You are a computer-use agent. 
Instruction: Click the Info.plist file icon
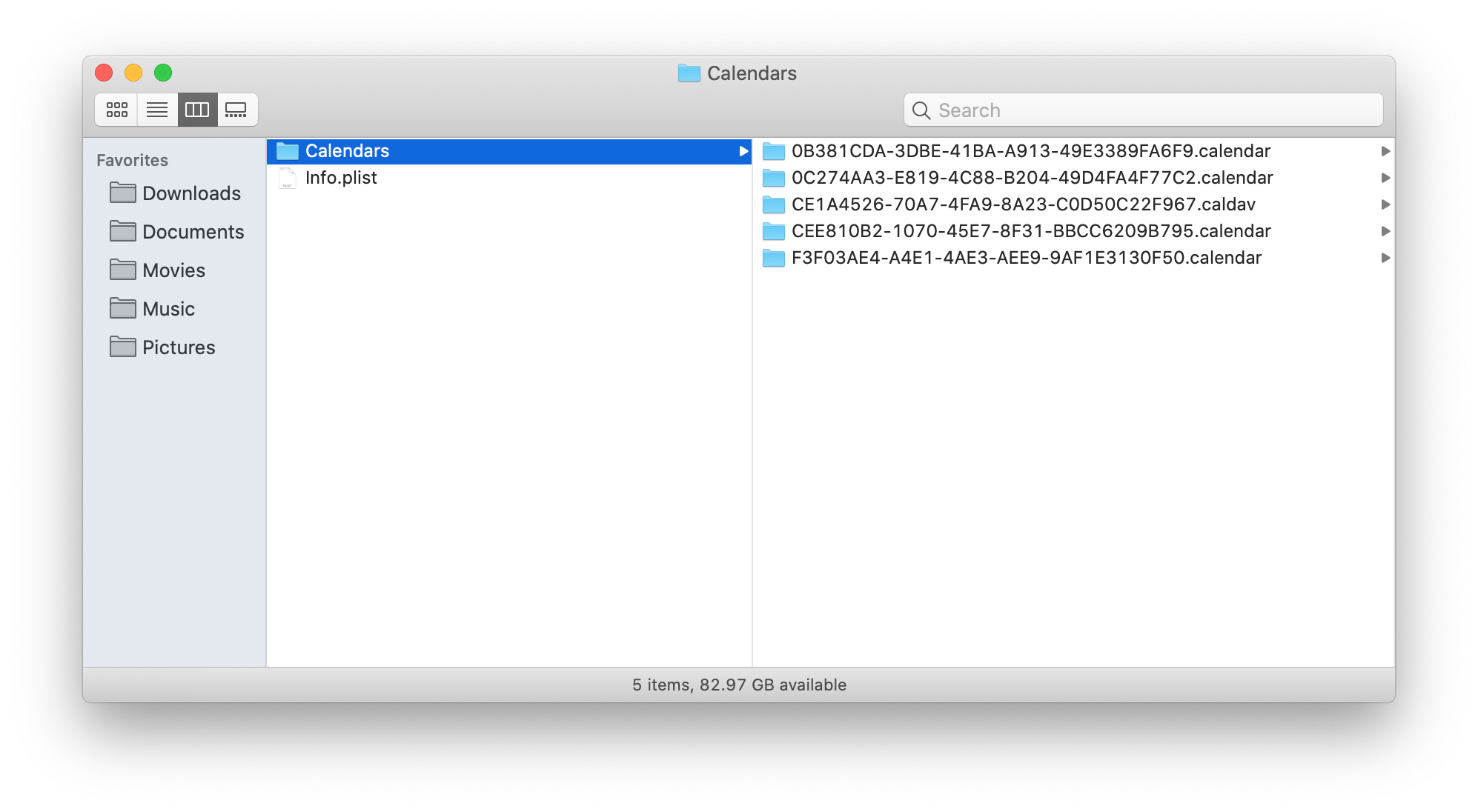287,178
